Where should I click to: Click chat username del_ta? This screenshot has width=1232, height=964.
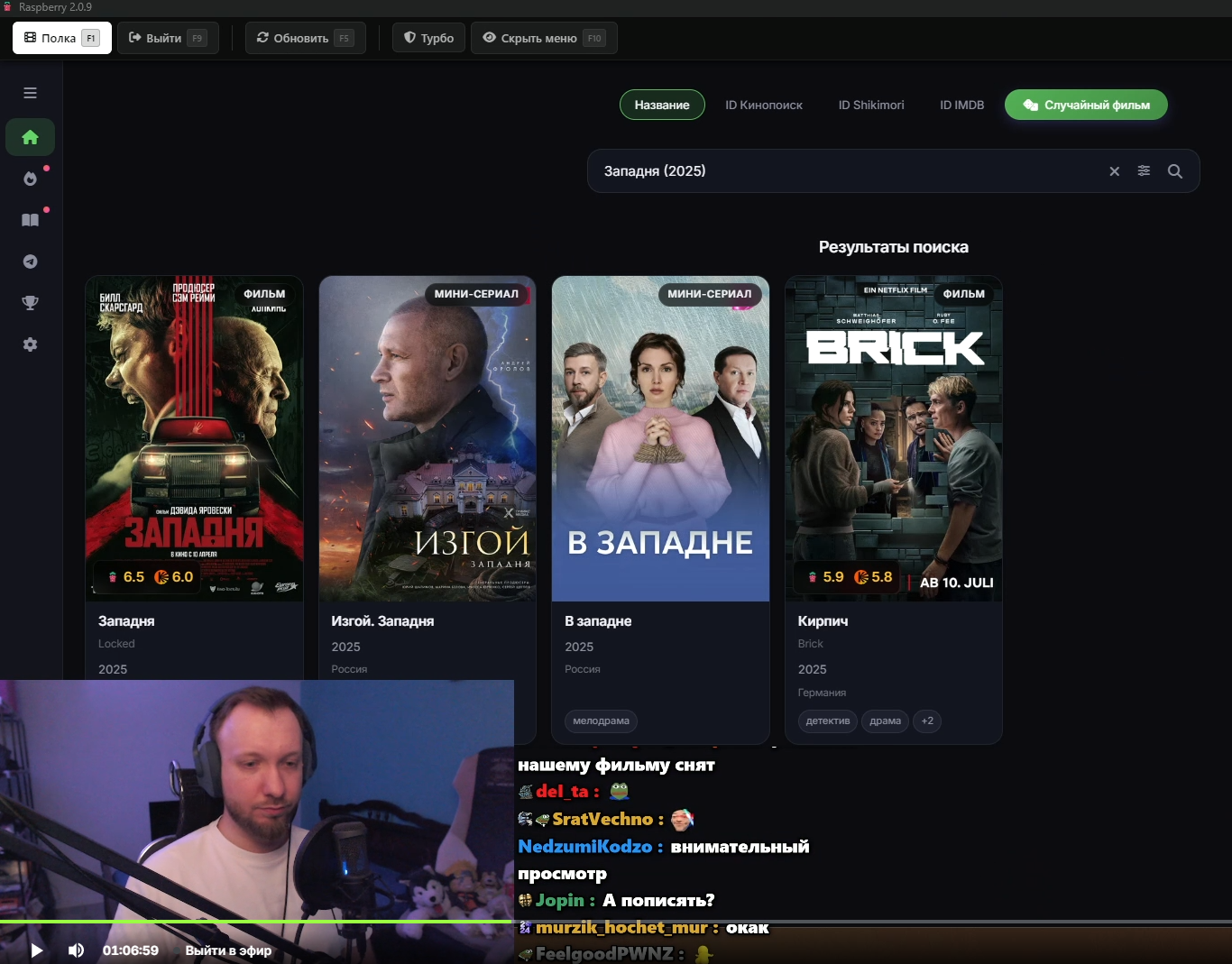[x=562, y=791]
